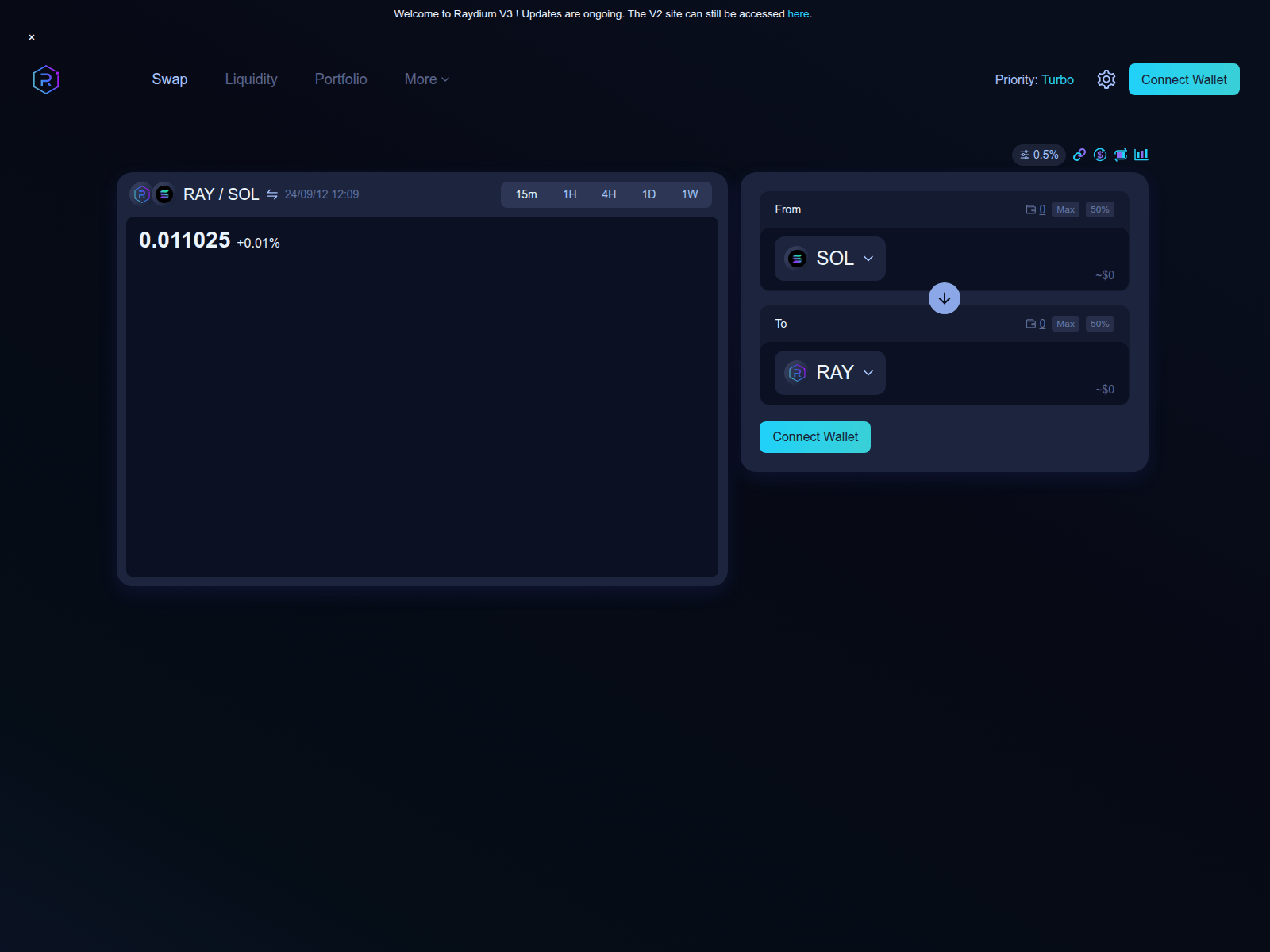Open the RAY token selector dropdown
The image size is (1270, 952).
click(830, 373)
